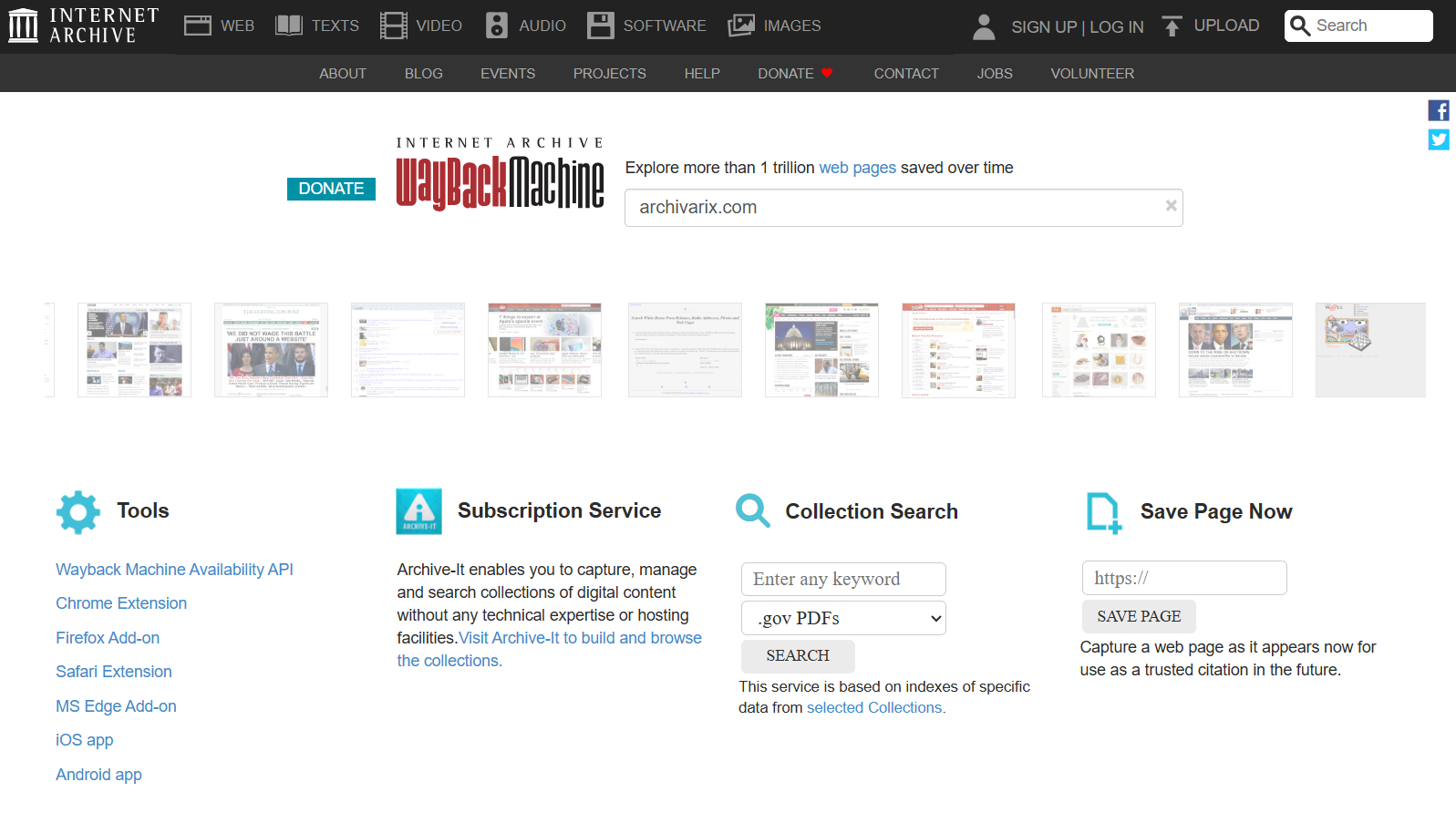Select the Software floppy disk icon

pyautogui.click(x=600, y=26)
